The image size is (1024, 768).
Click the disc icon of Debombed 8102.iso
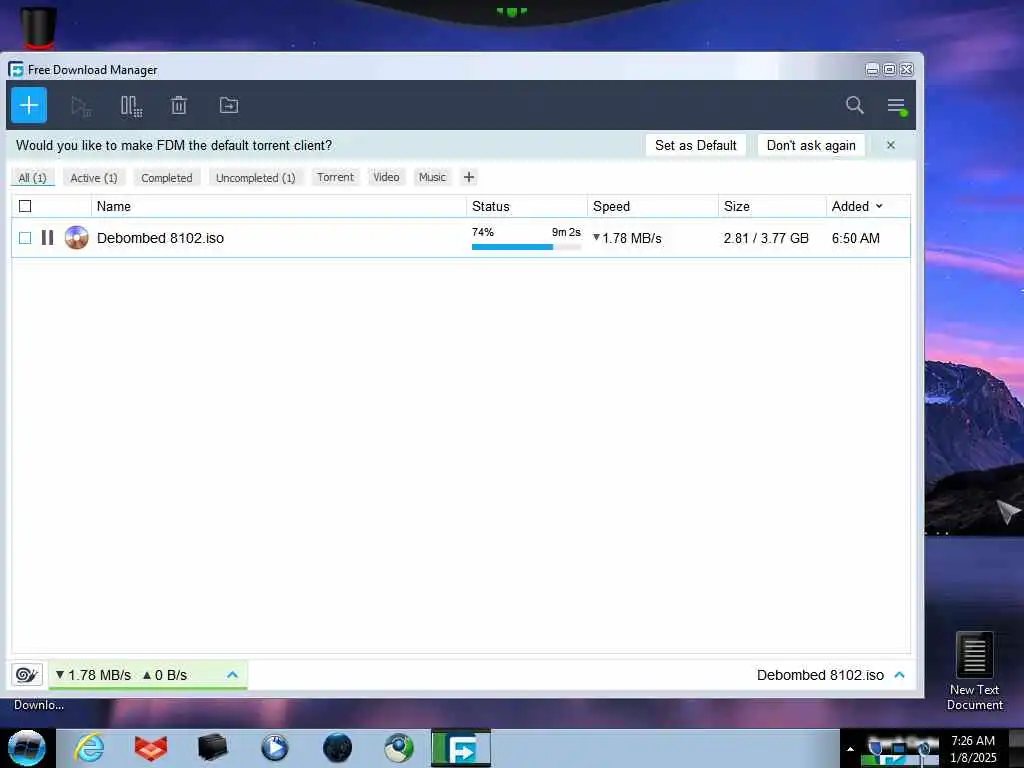[x=76, y=238]
